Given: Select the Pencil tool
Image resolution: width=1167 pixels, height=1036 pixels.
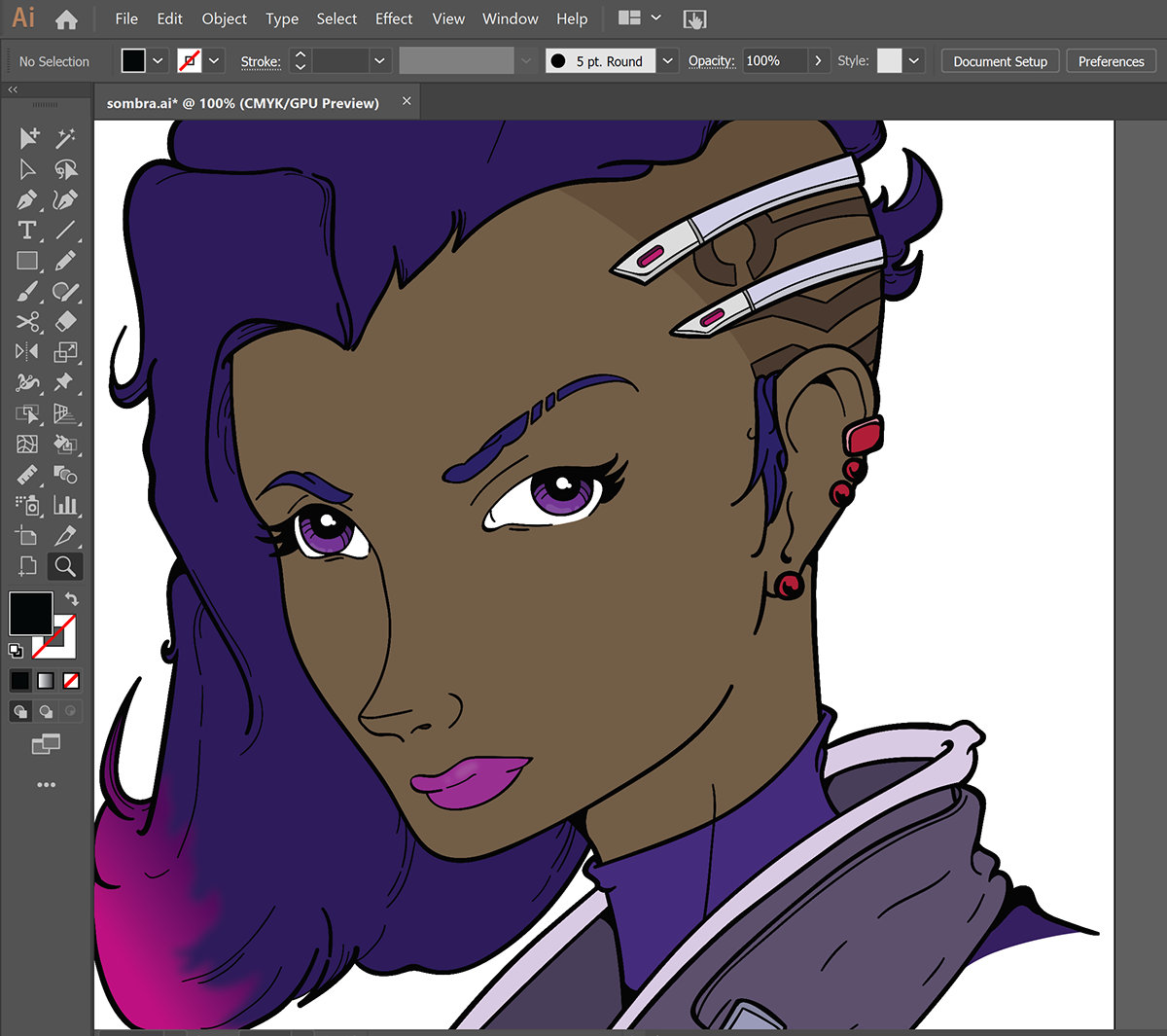Looking at the screenshot, I should point(65,261).
